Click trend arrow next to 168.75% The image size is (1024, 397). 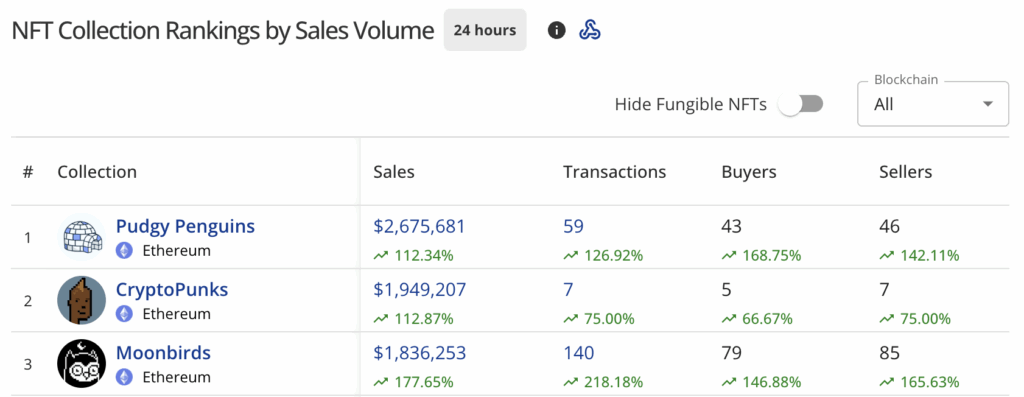pyautogui.click(x=729, y=256)
